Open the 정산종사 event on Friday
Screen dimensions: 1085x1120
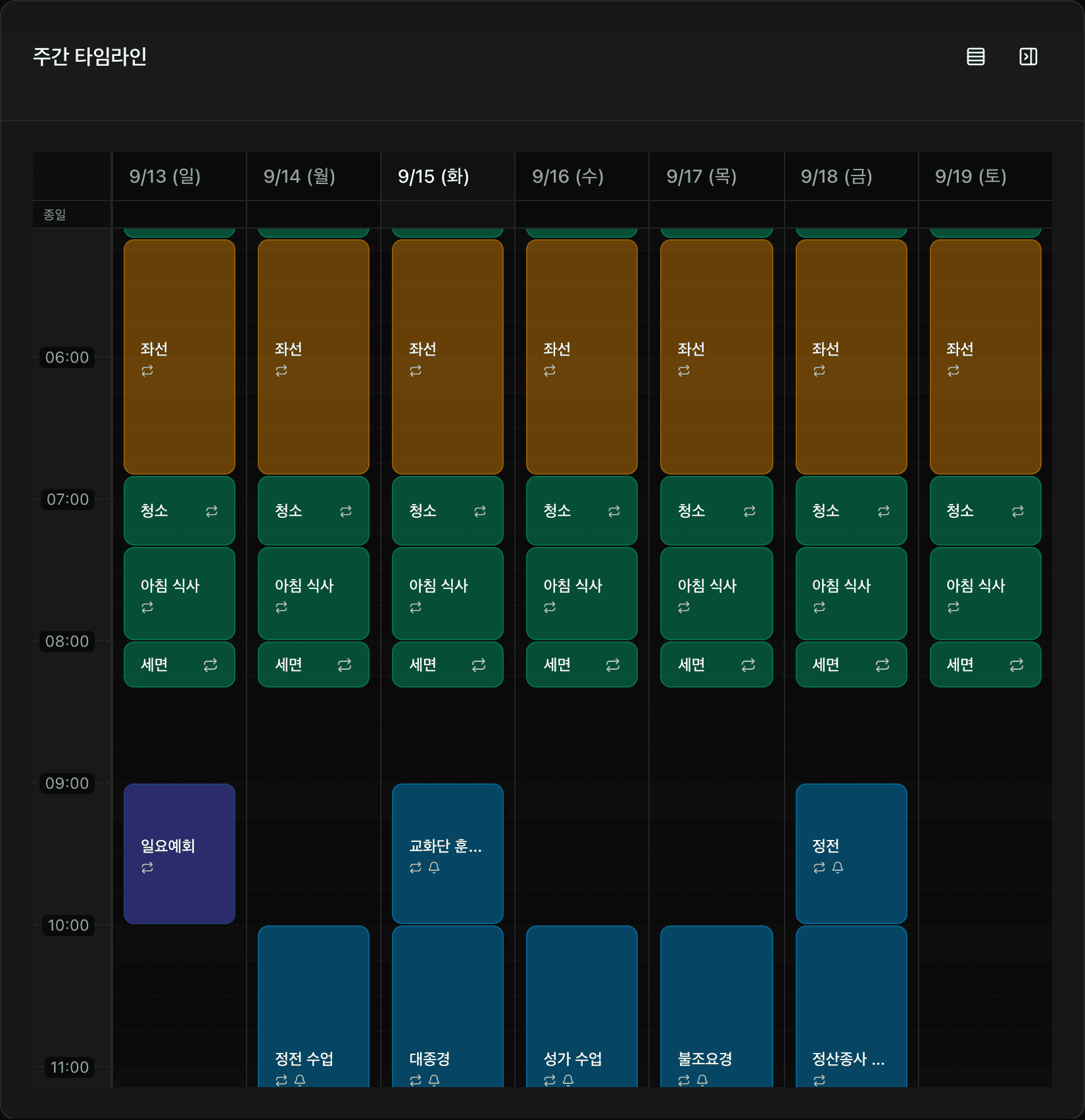[x=852, y=1006]
